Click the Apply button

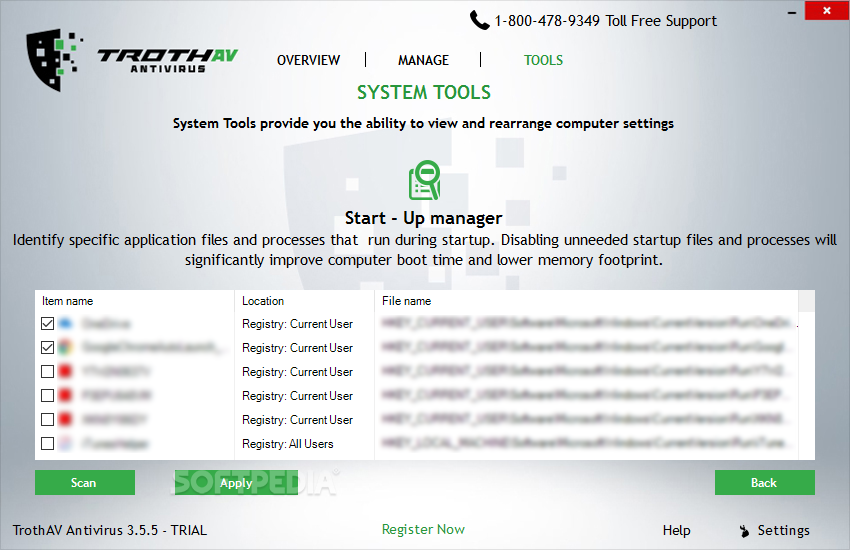236,482
